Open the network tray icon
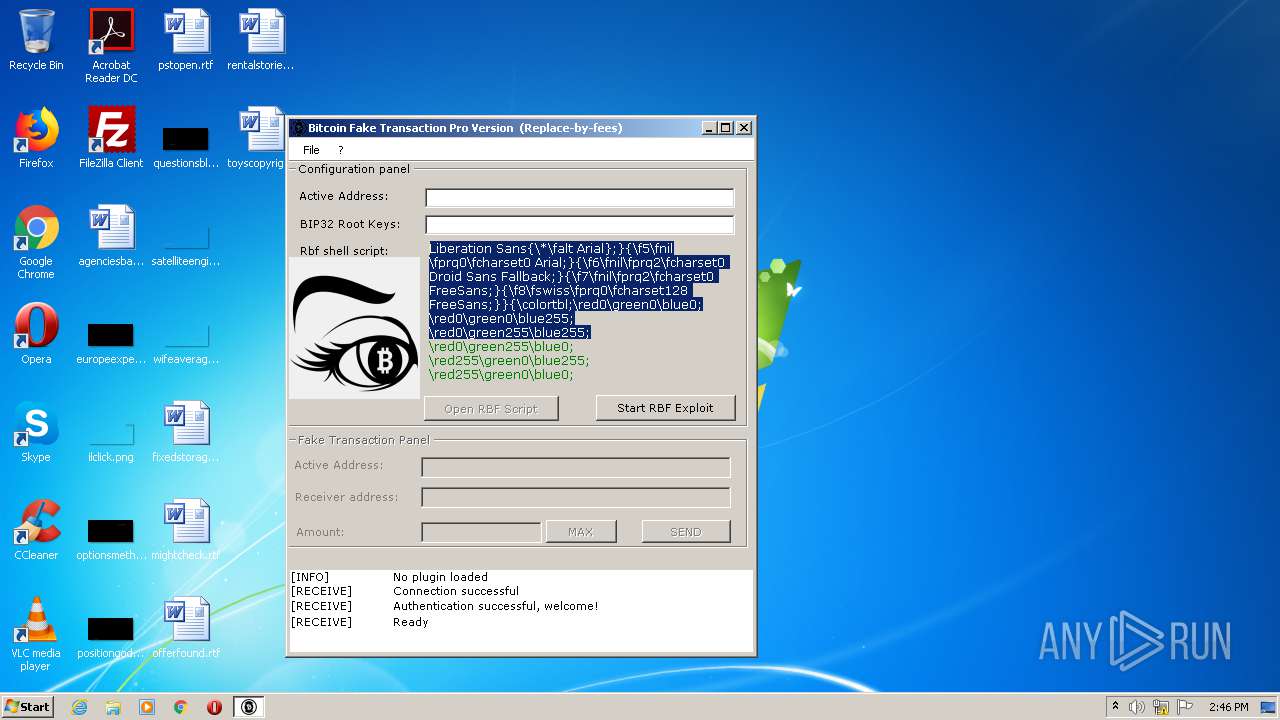The image size is (1280, 720). click(1160, 707)
